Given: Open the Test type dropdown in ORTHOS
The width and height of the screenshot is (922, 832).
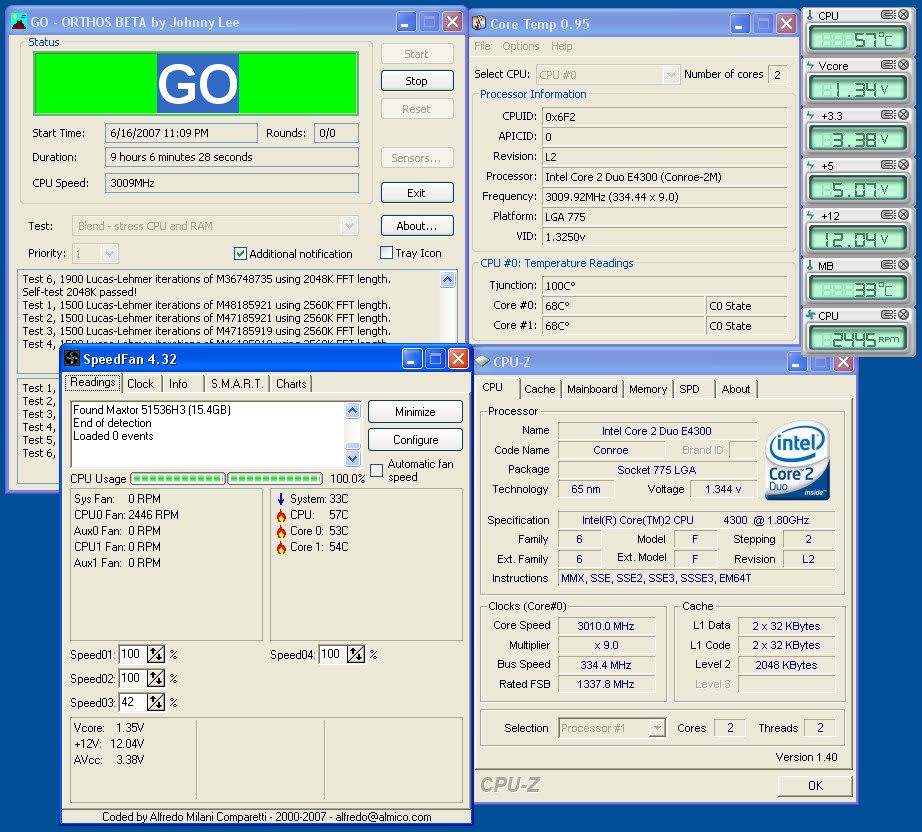Looking at the screenshot, I should (349, 226).
